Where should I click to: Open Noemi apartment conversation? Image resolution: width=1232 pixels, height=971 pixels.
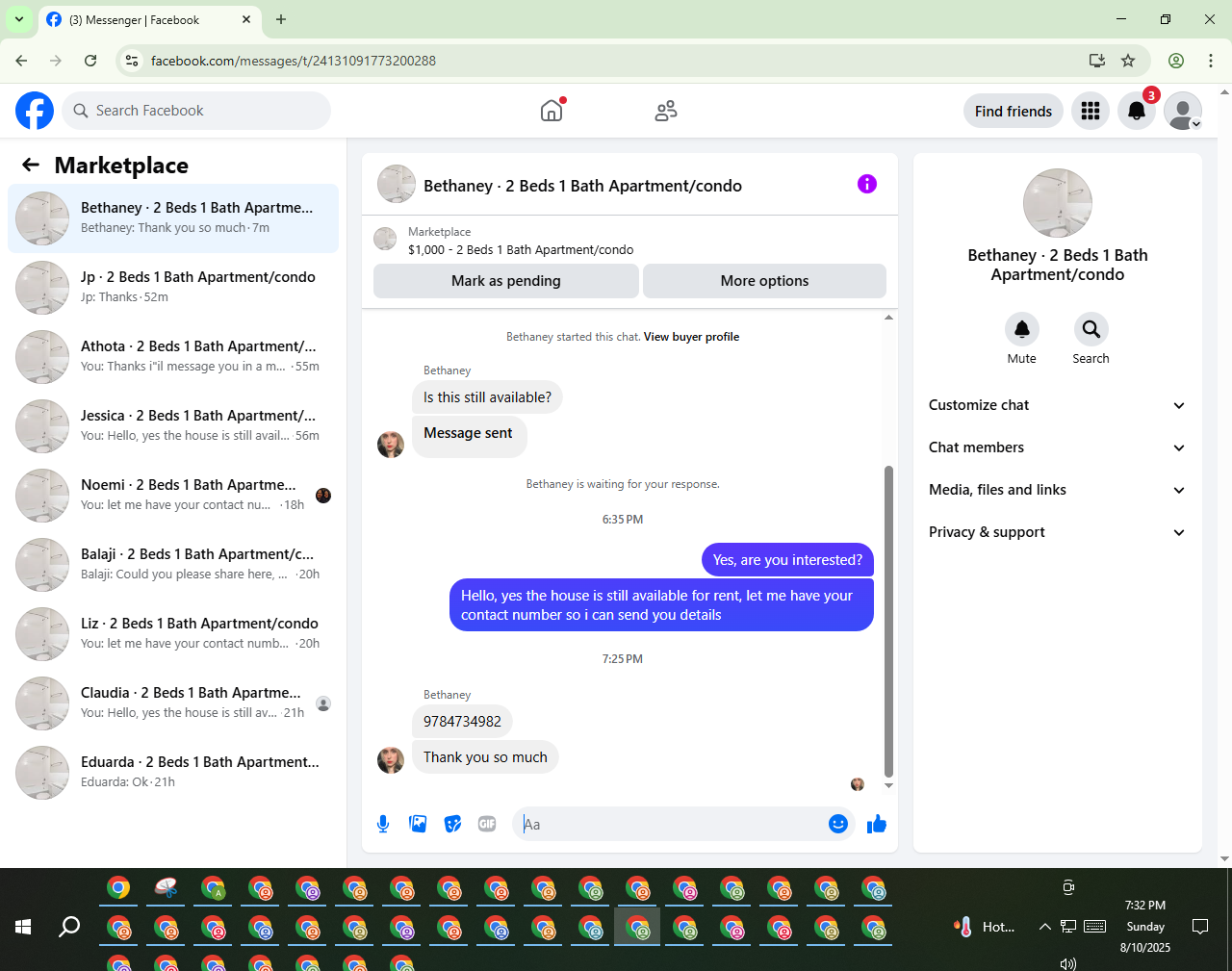point(173,495)
